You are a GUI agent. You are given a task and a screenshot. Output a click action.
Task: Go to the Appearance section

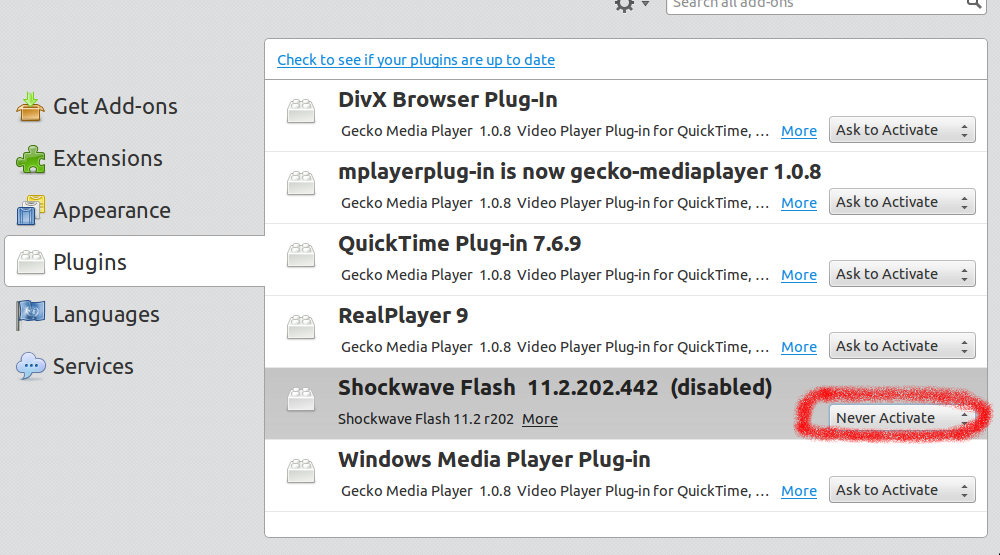pos(111,210)
